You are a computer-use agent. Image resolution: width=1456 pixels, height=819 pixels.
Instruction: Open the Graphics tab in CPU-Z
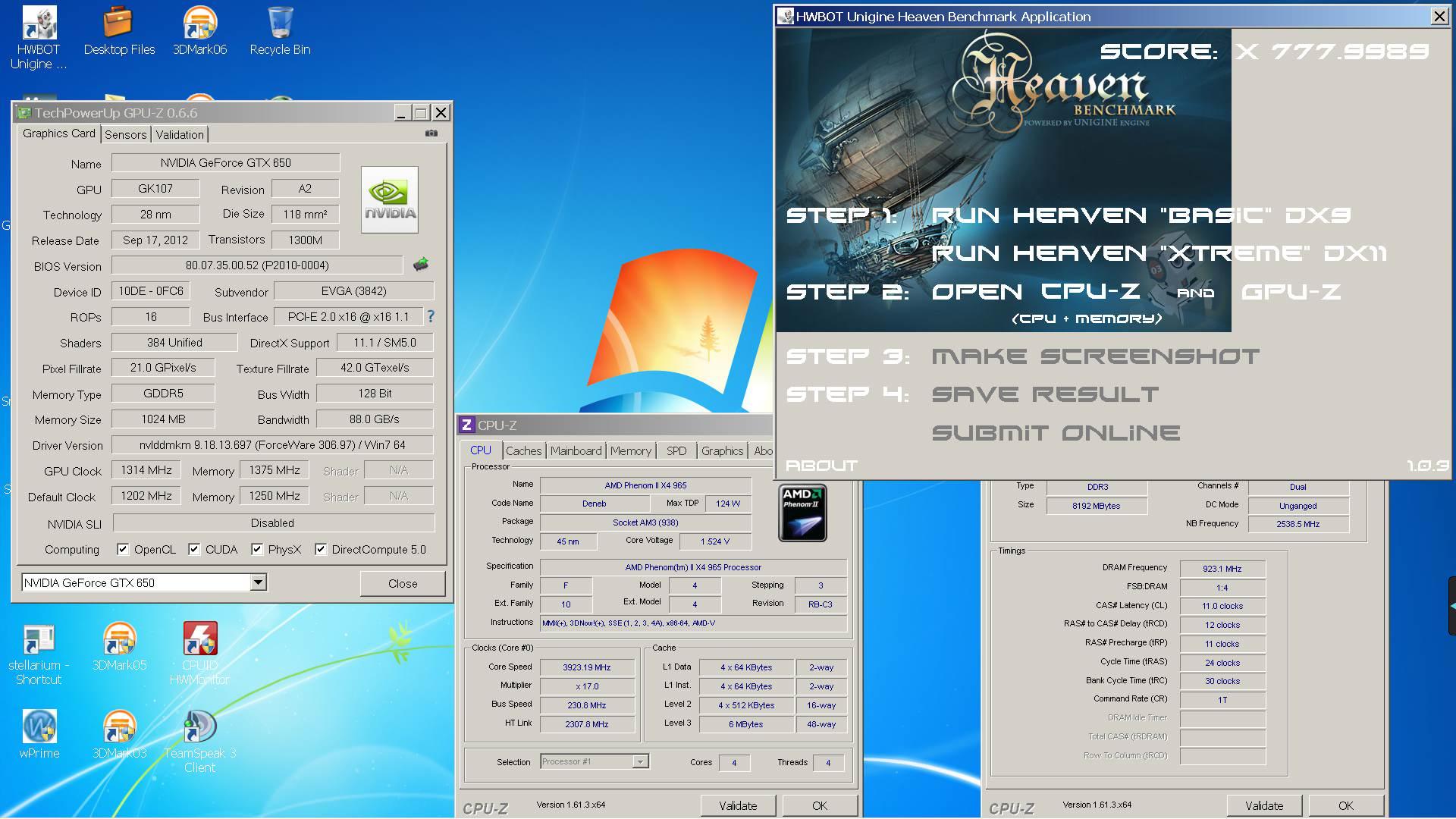pos(722,450)
